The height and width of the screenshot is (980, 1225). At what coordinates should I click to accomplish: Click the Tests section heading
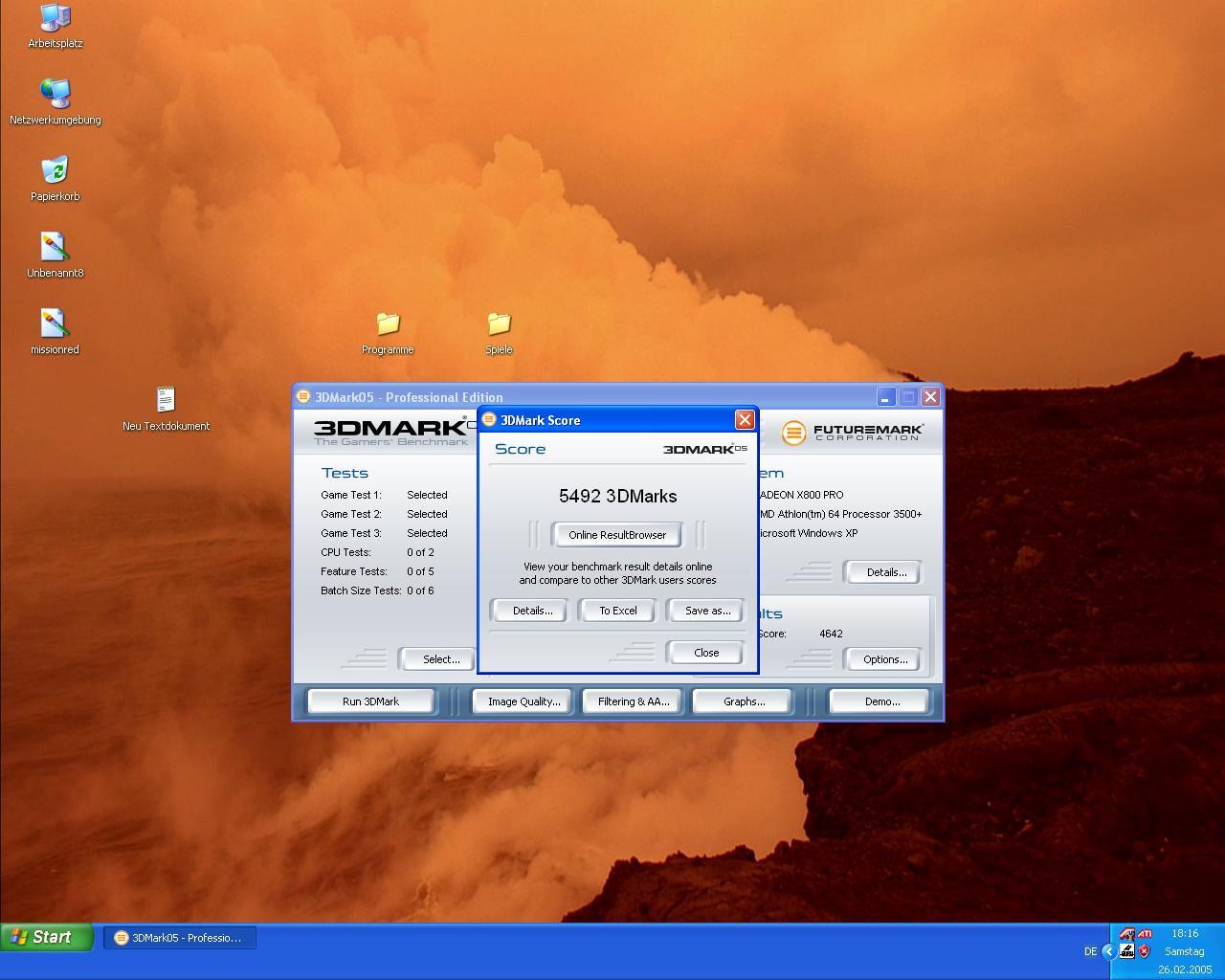coord(345,473)
